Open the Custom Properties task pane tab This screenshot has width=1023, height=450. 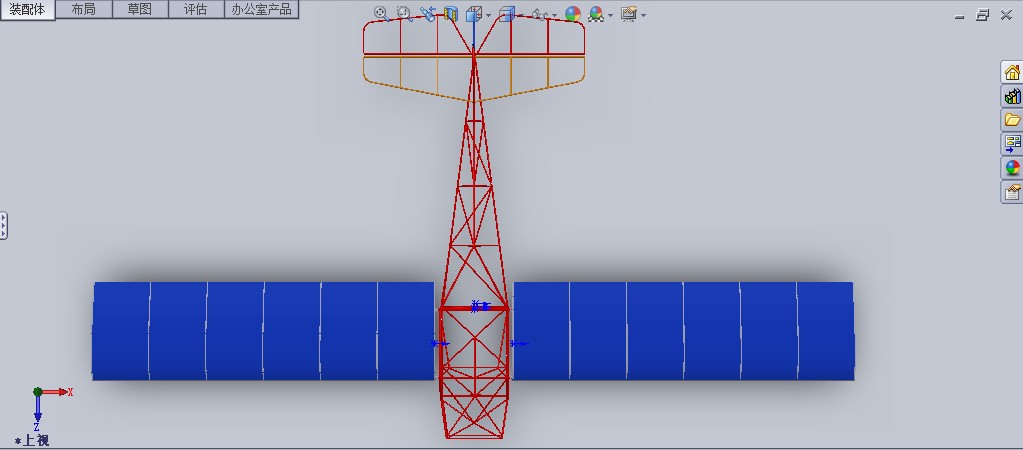pyautogui.click(x=1012, y=192)
